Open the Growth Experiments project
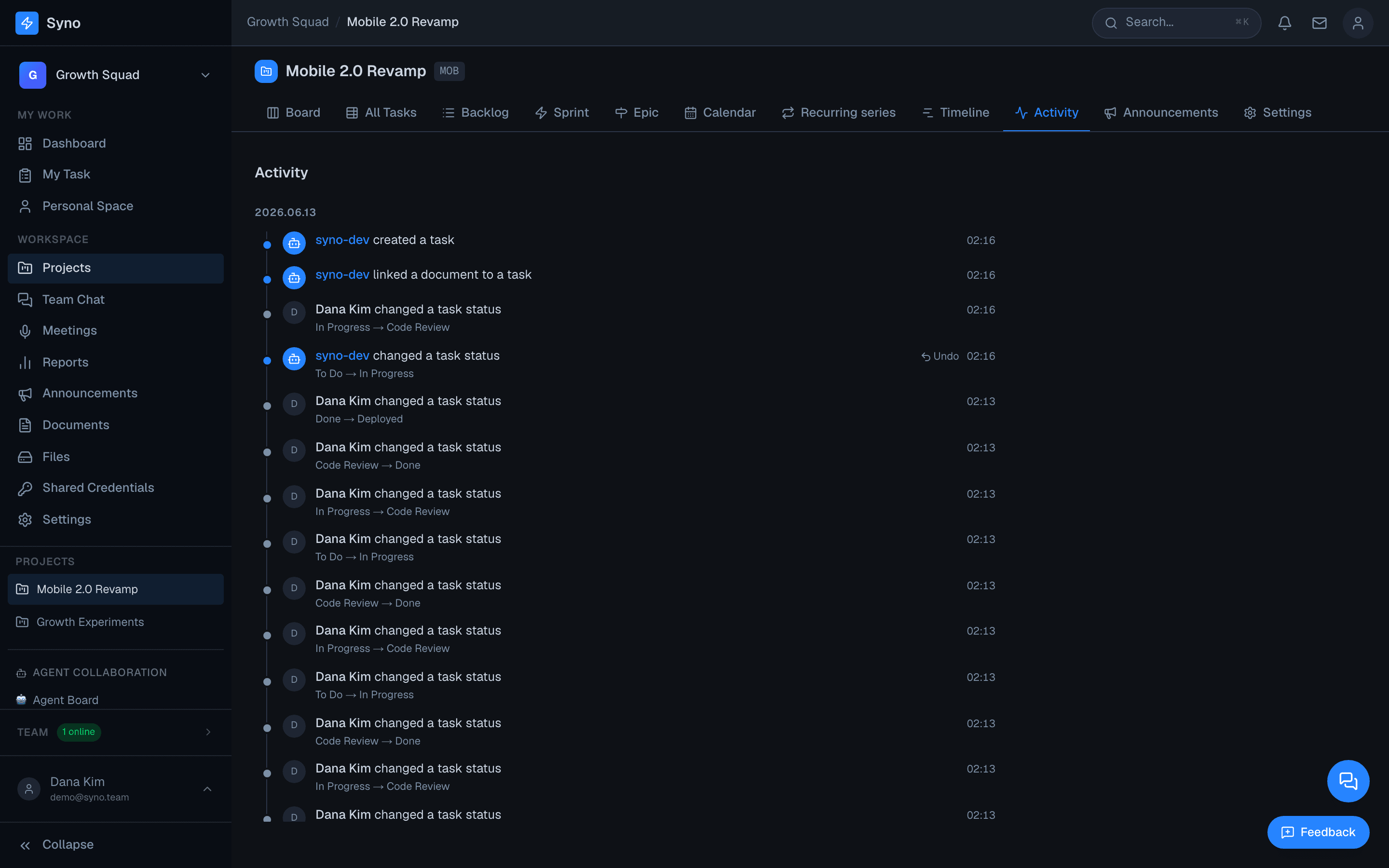Screen dimensions: 1389x868 pos(115,622)
